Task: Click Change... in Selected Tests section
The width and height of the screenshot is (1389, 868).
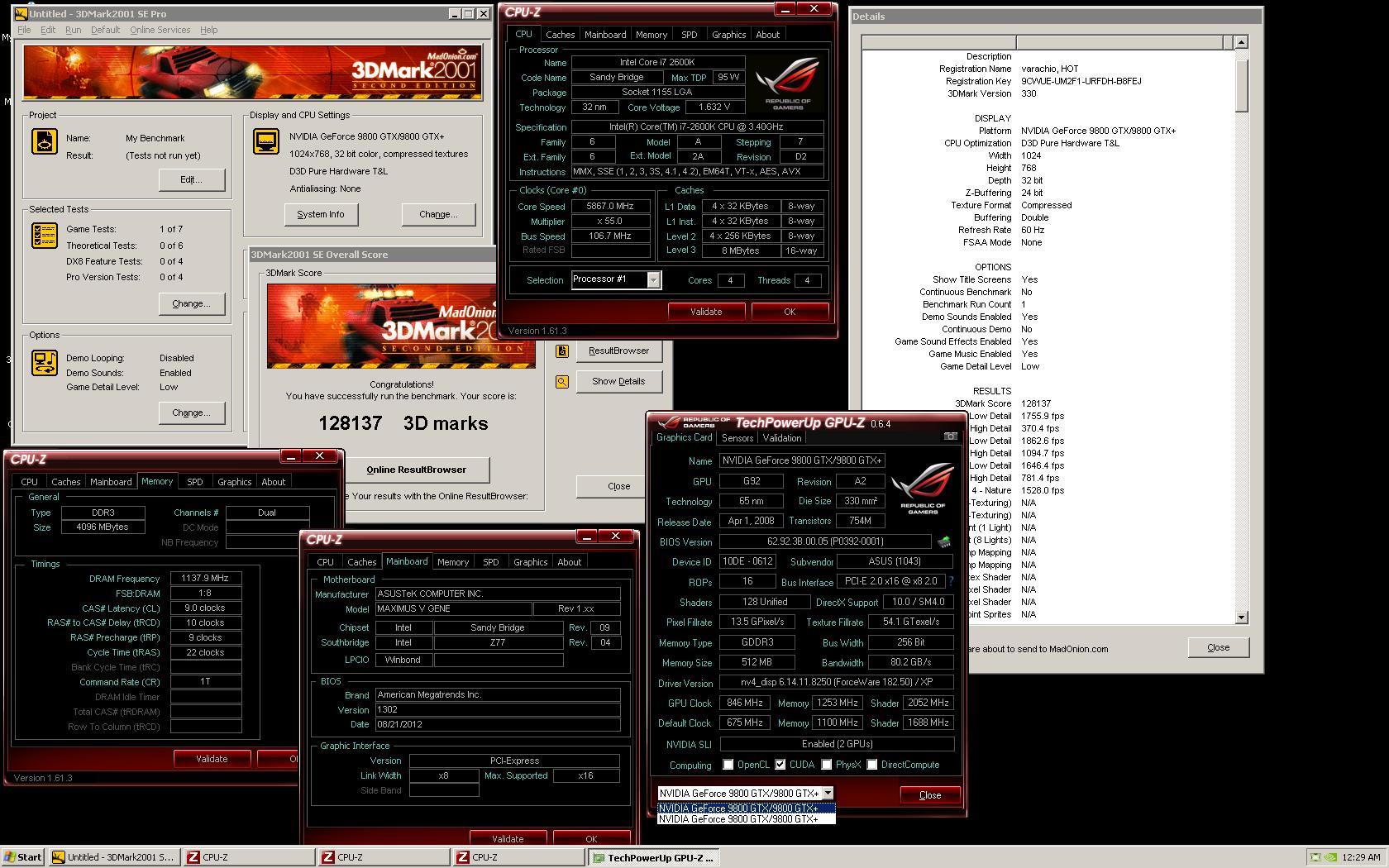Action: coord(191,303)
